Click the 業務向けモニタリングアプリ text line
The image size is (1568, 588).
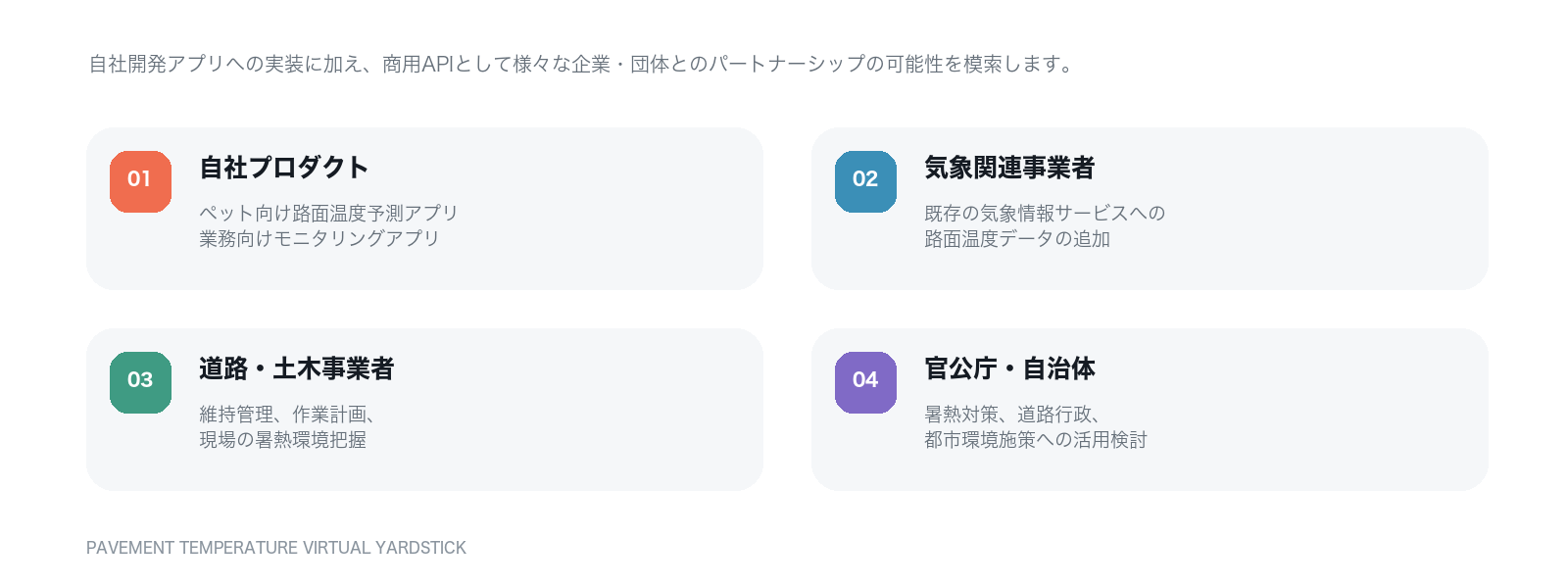pos(319,238)
